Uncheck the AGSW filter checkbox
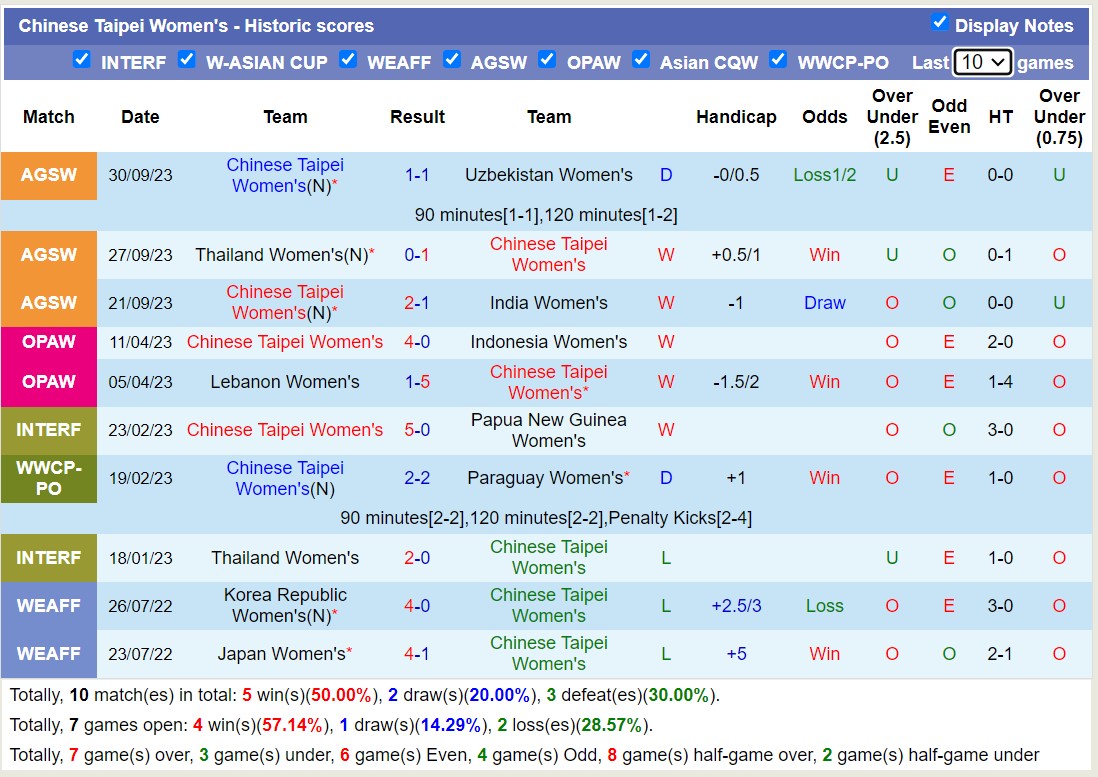Viewport: 1098px width, 777px height. pos(452,60)
